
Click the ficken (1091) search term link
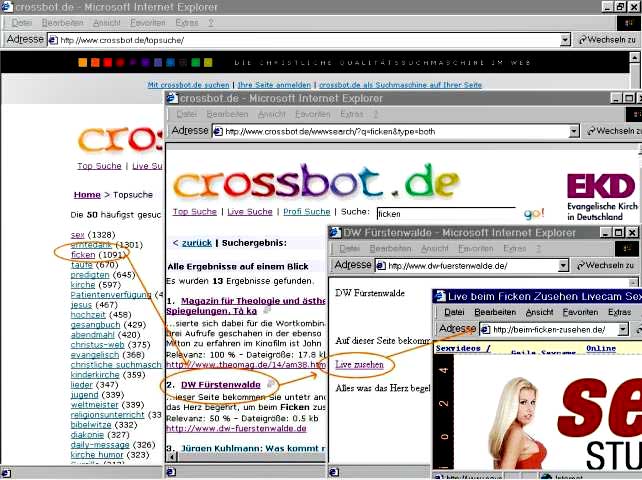point(83,255)
